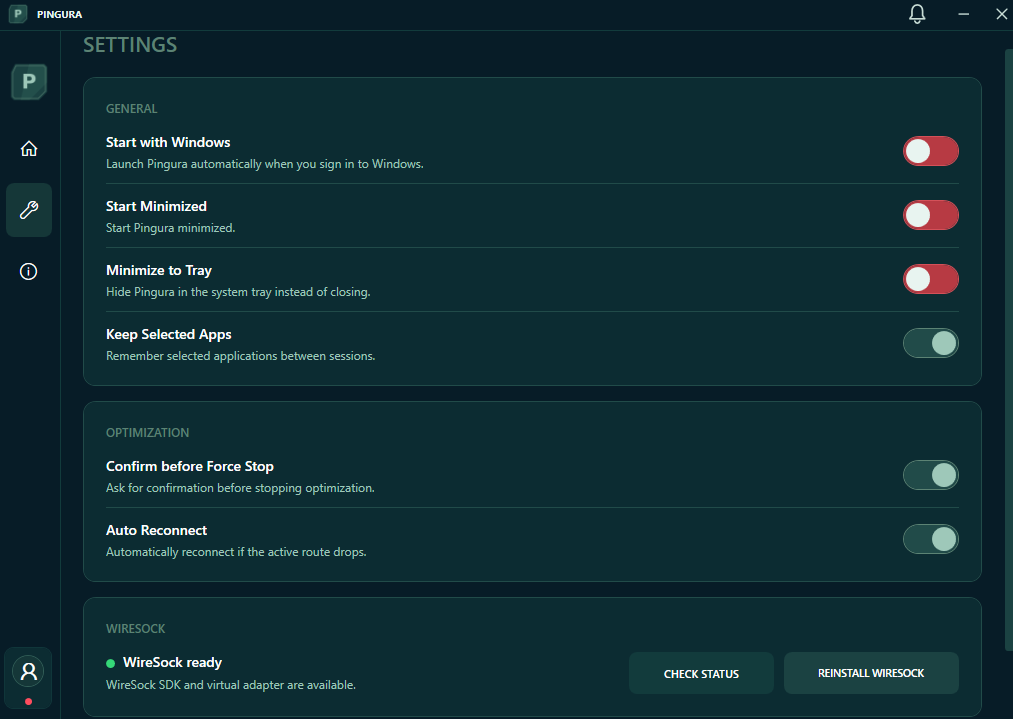1013x719 pixels.
Task: Select the wrench Settings sidebar icon
Action: (x=28, y=210)
